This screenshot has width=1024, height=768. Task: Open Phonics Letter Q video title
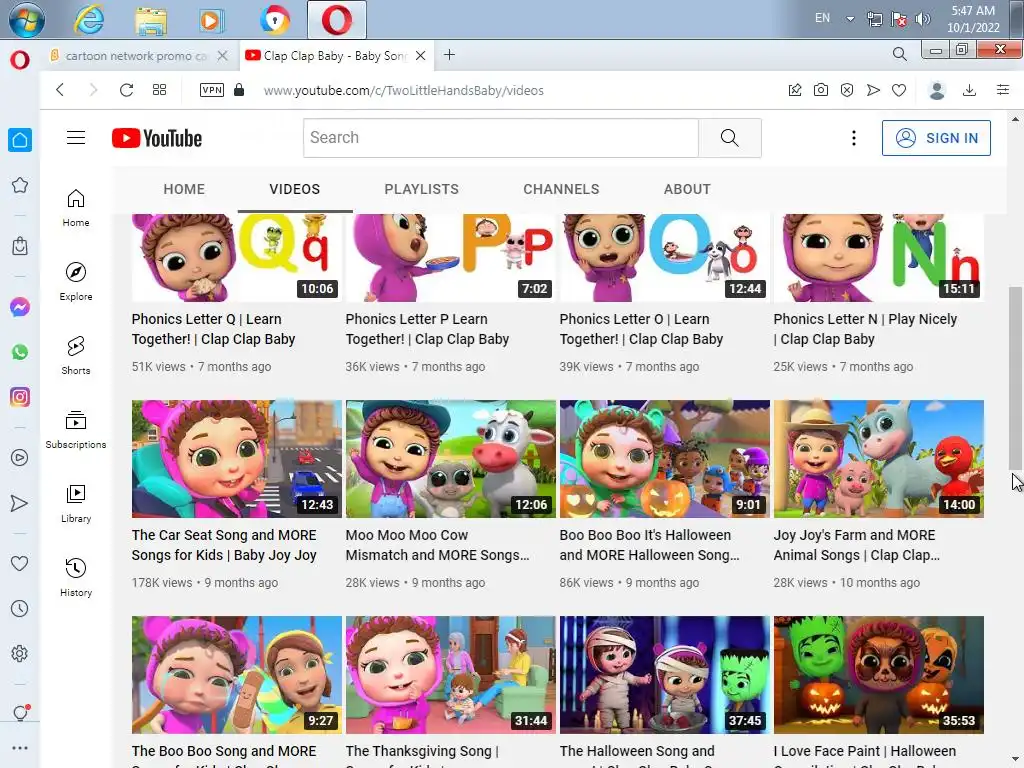[x=213, y=329]
